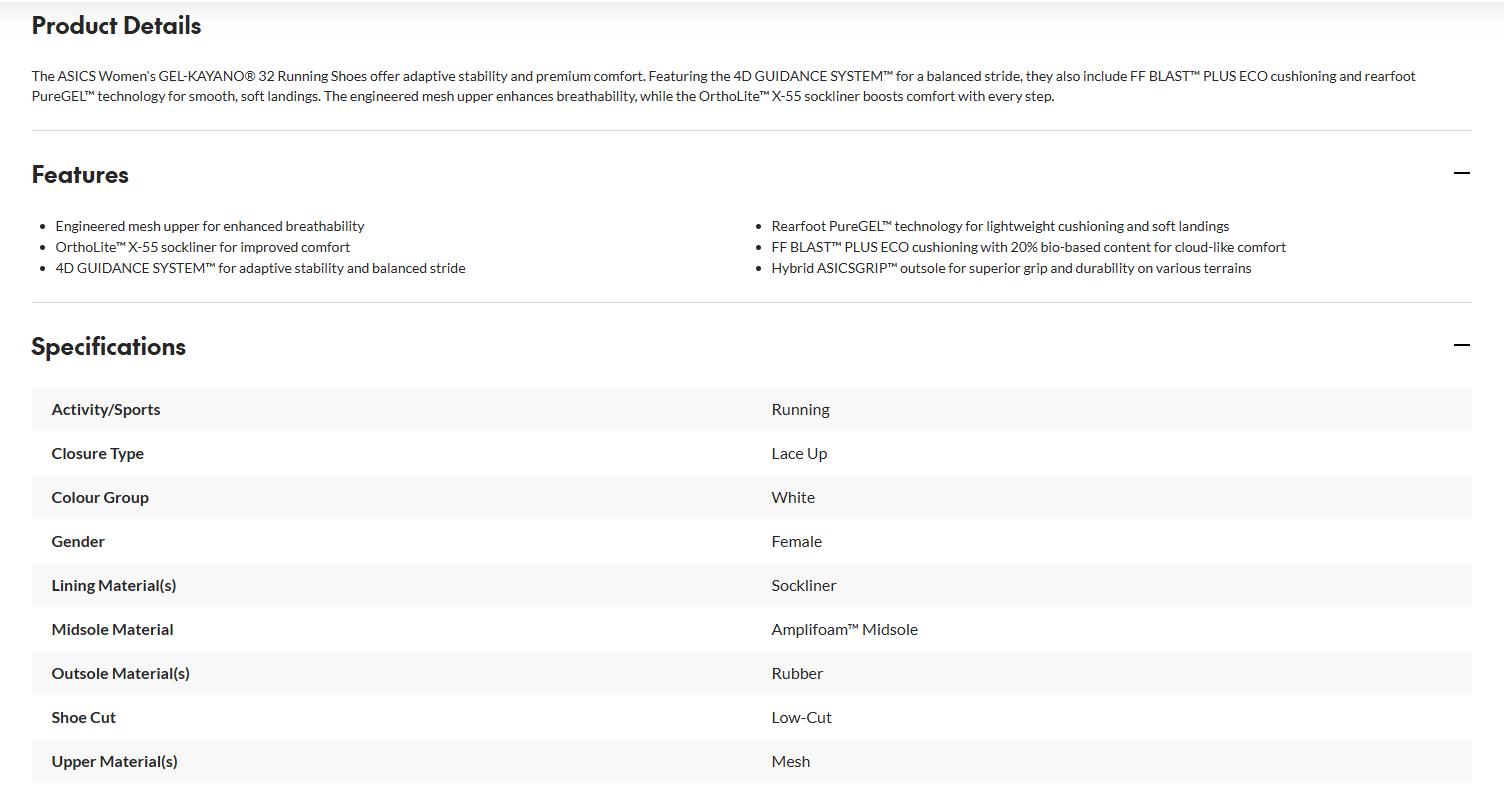Select the Gender specification label
1504x812 pixels.
pyautogui.click(x=78, y=541)
